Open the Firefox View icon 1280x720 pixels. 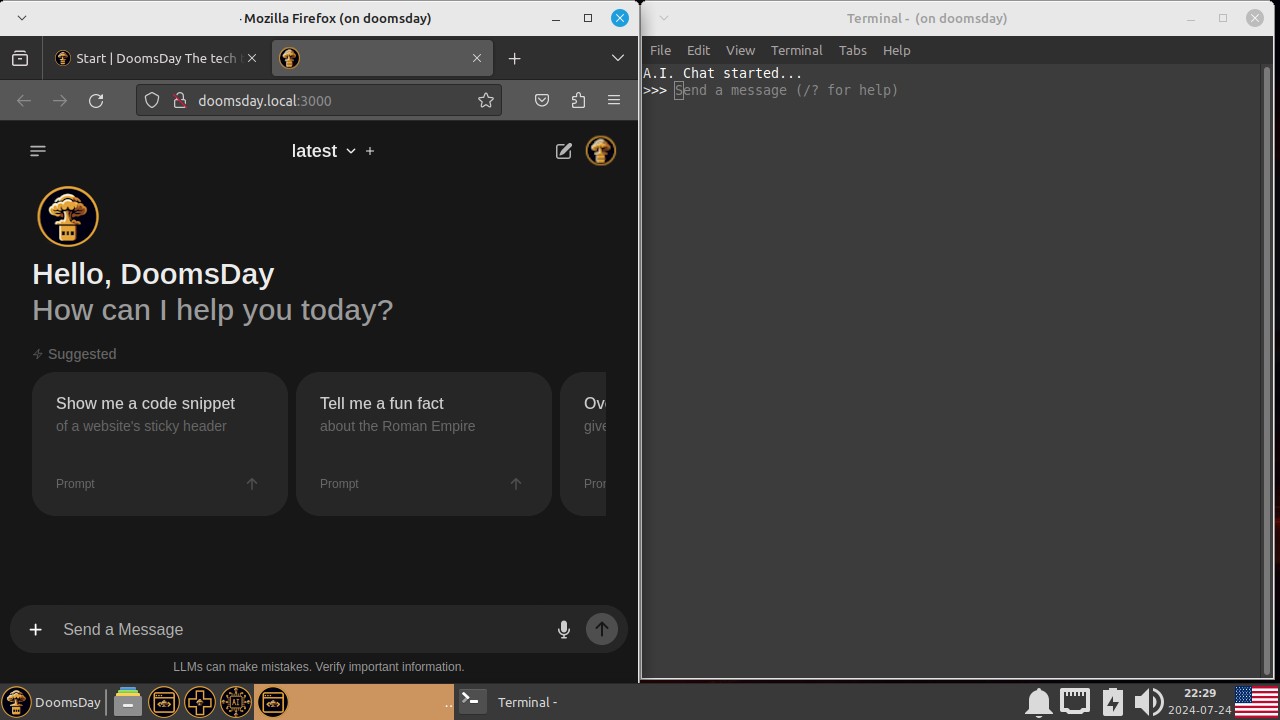pyautogui.click(x=20, y=58)
